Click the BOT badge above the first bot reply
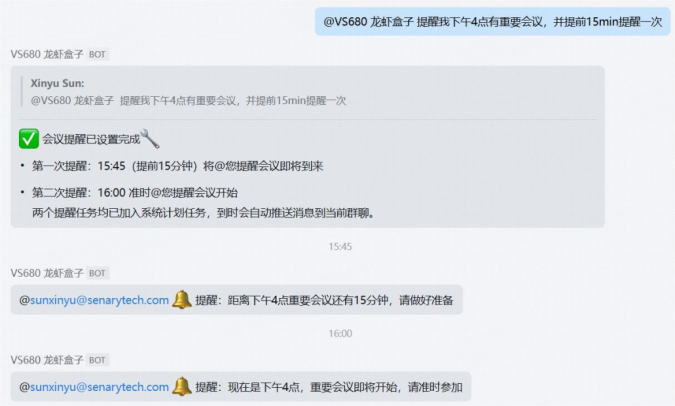The height and width of the screenshot is (406, 675). tap(97, 54)
